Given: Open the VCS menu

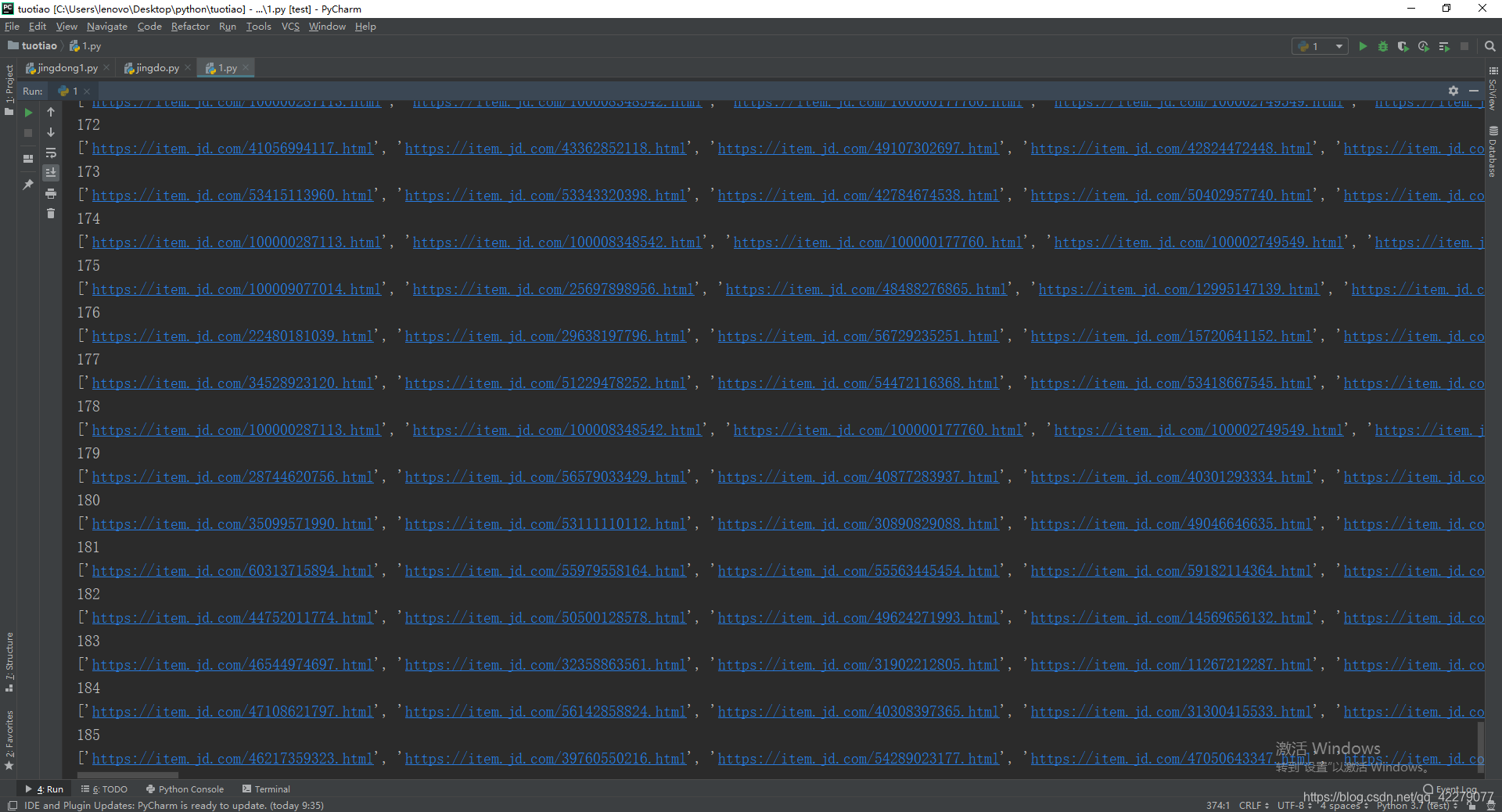Looking at the screenshot, I should click(x=290, y=27).
